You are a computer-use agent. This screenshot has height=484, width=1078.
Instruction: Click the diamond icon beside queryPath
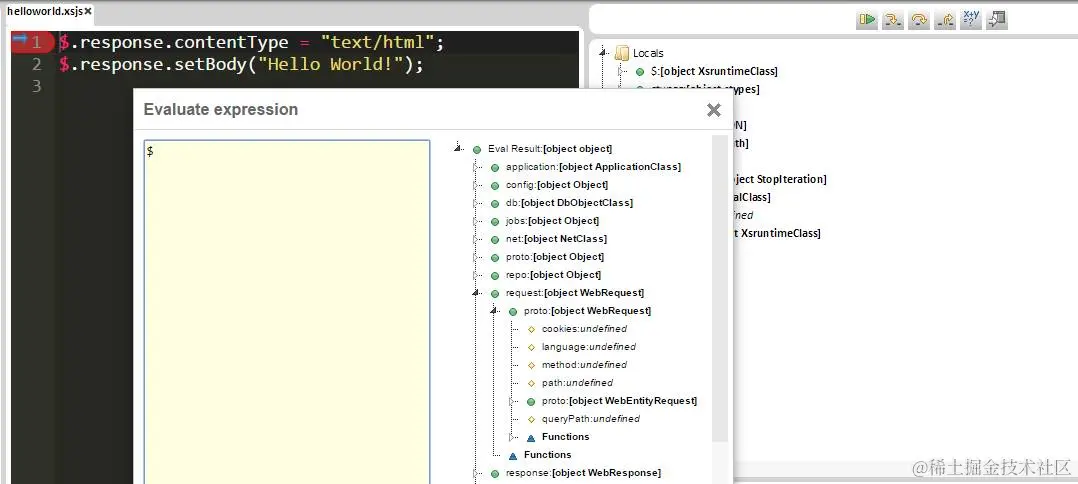[531, 419]
